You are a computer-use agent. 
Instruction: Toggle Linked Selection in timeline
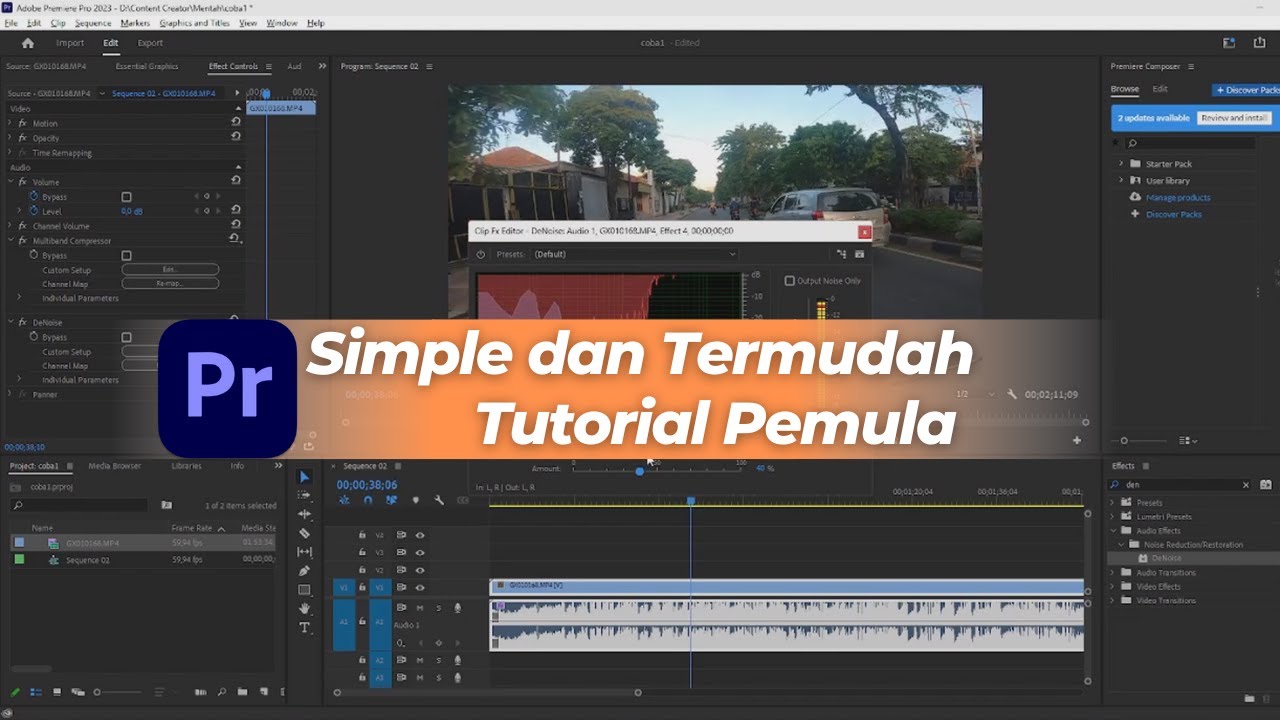[x=391, y=500]
